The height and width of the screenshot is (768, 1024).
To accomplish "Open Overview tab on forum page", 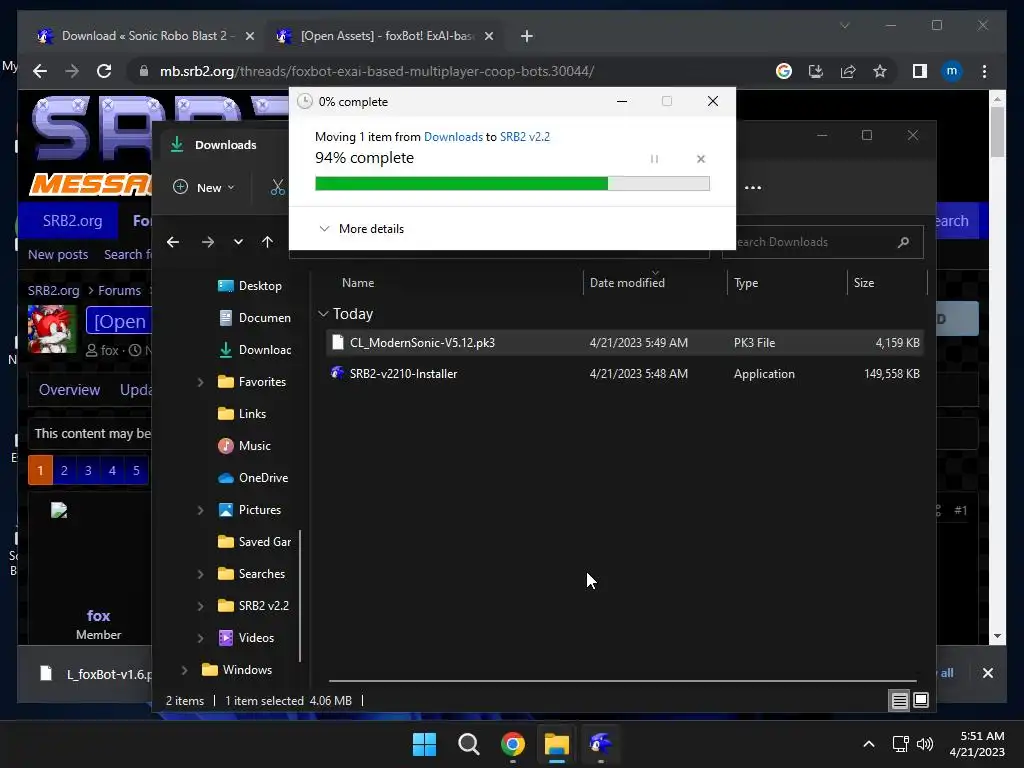I will [x=69, y=390].
